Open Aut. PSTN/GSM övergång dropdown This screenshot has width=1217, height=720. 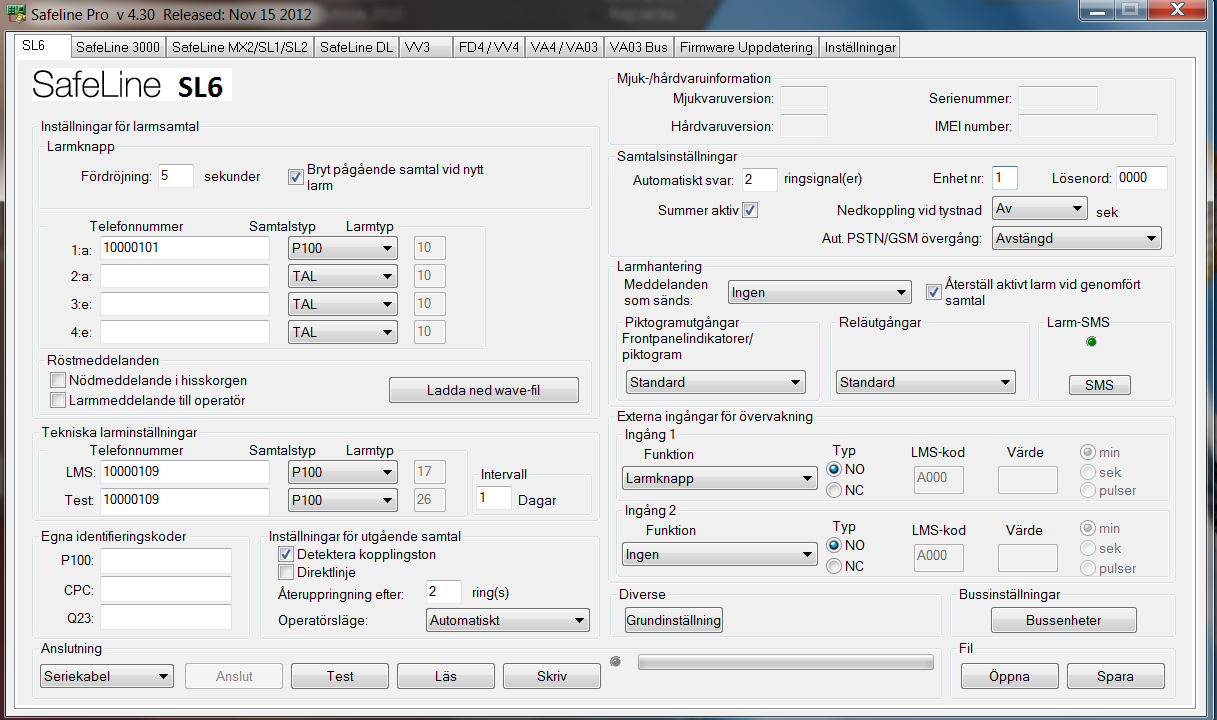[1076, 239]
